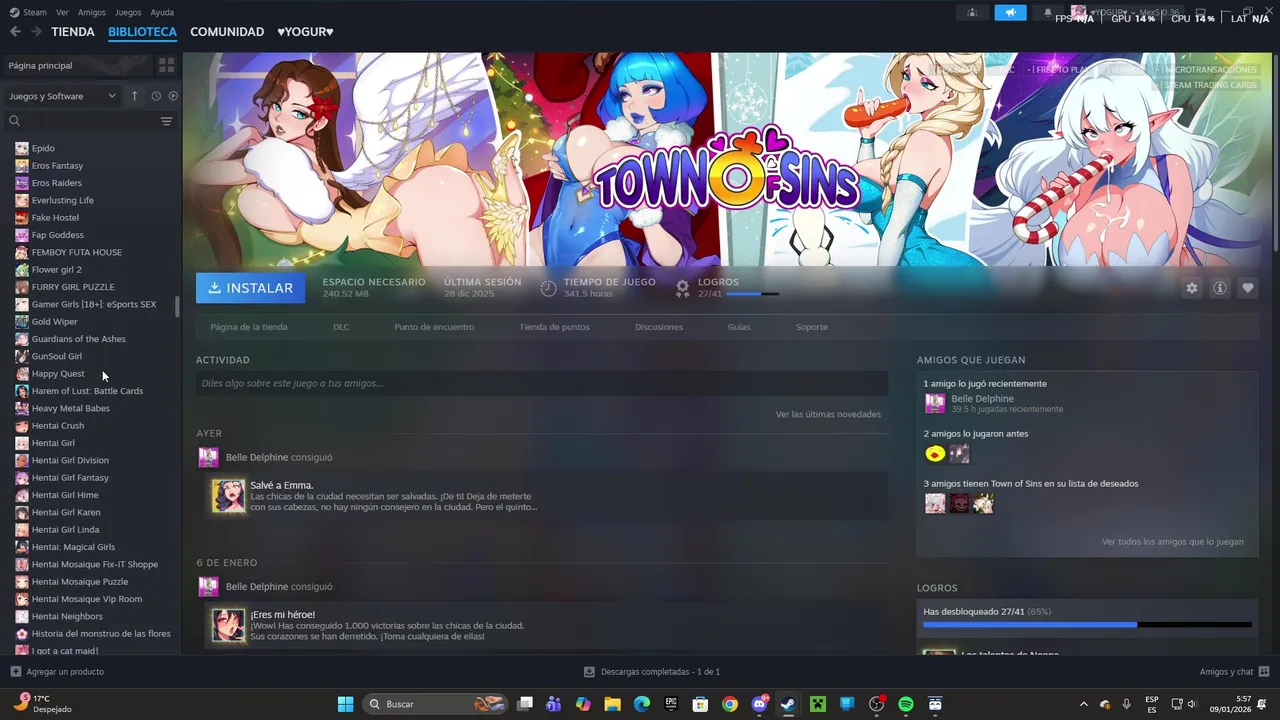Screen dimensions: 1280x720
Task: Open Google Chrome from the taskbar
Action: (730, 704)
